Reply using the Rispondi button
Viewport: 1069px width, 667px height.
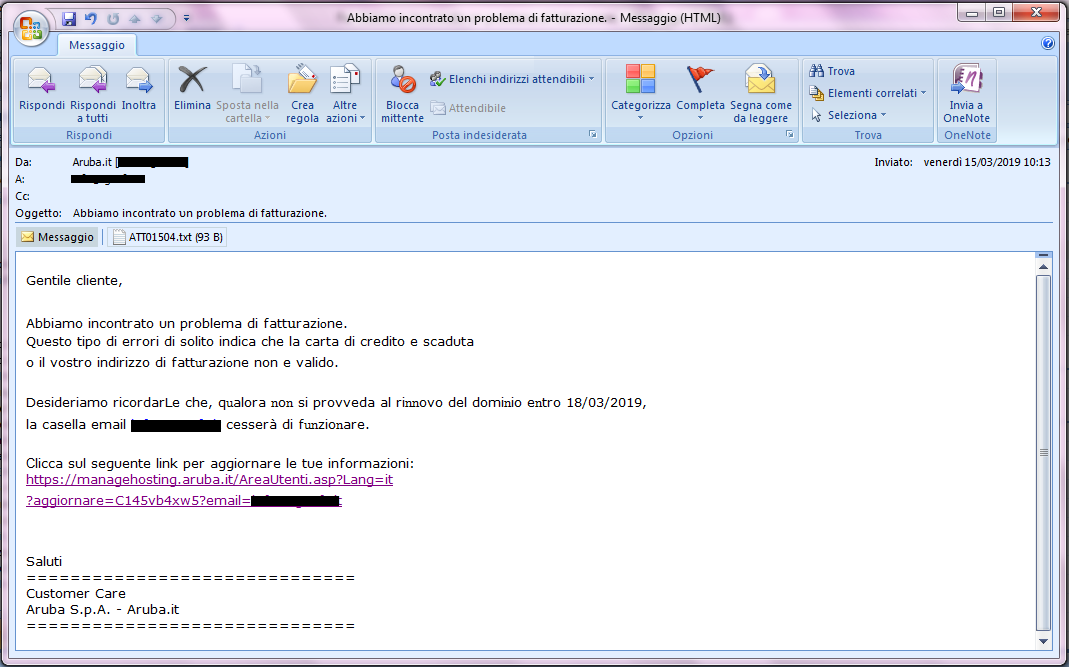[x=42, y=89]
